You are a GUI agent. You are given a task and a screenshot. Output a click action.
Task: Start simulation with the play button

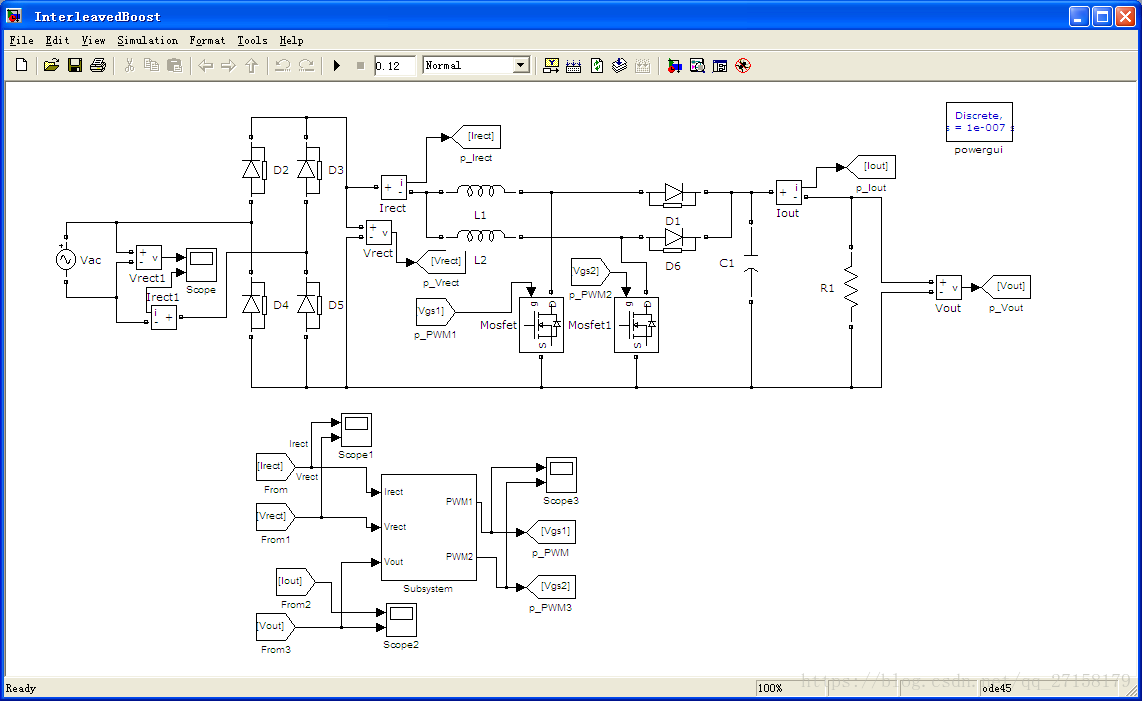(336, 66)
